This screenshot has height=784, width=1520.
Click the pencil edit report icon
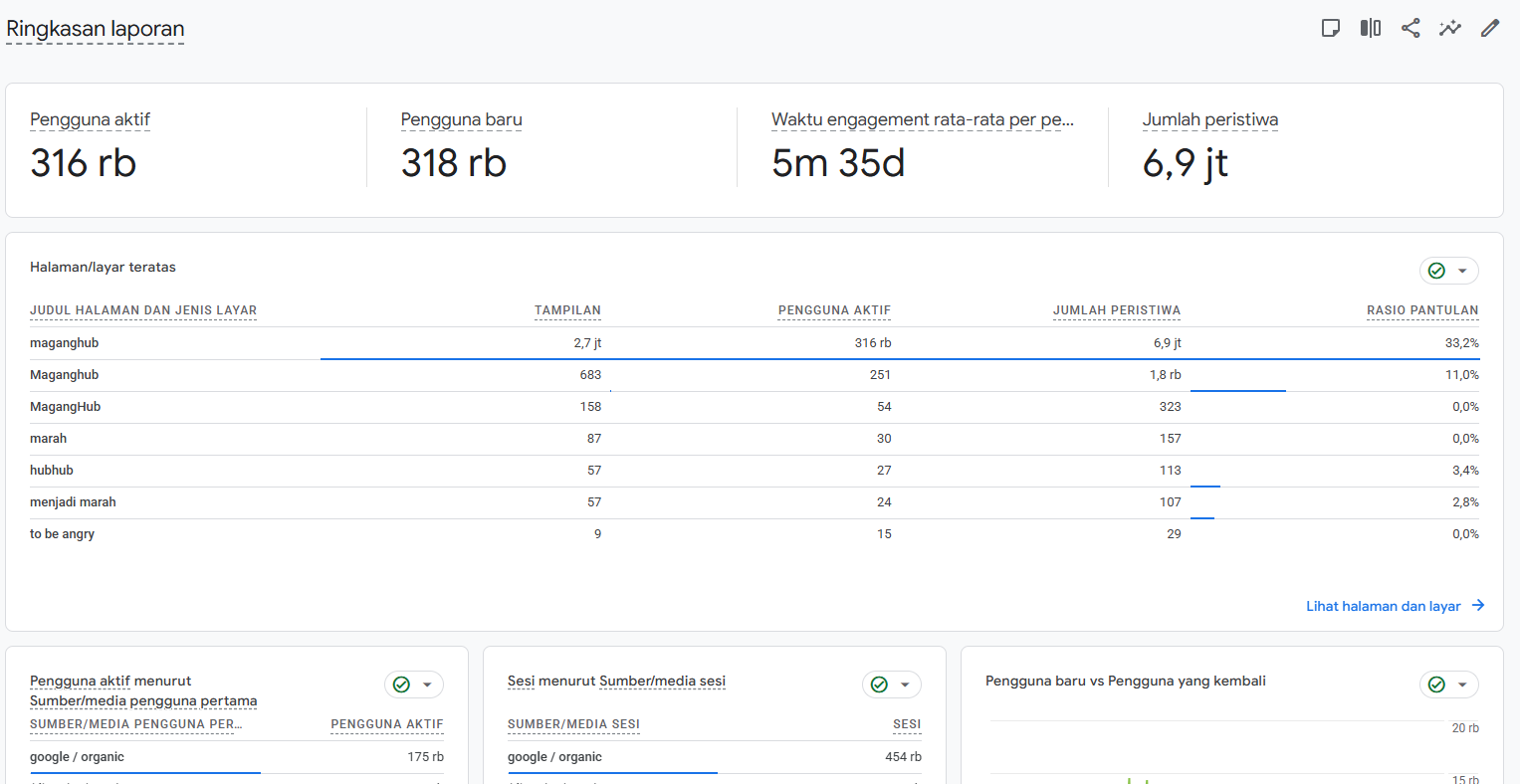point(1490,28)
